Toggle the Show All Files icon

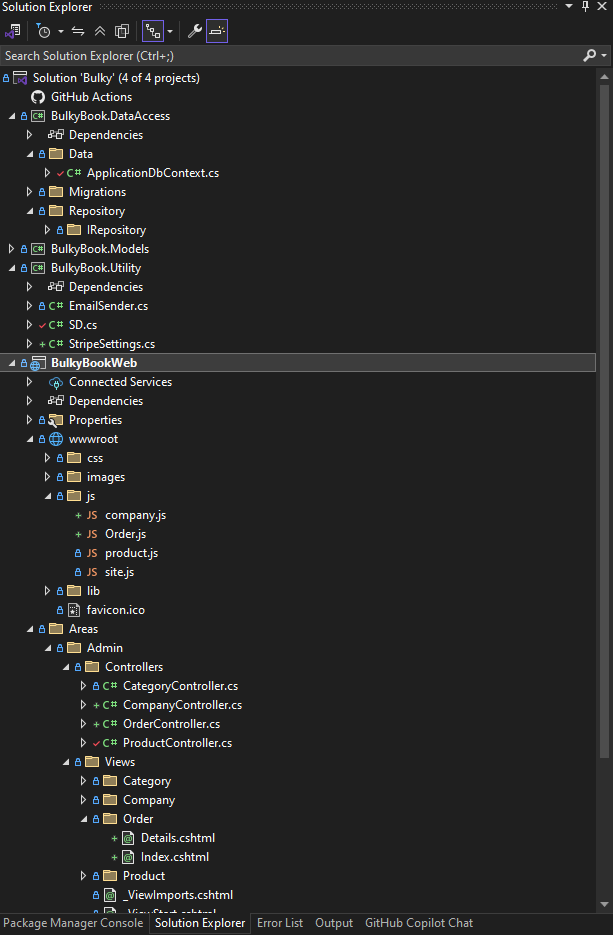(122, 31)
